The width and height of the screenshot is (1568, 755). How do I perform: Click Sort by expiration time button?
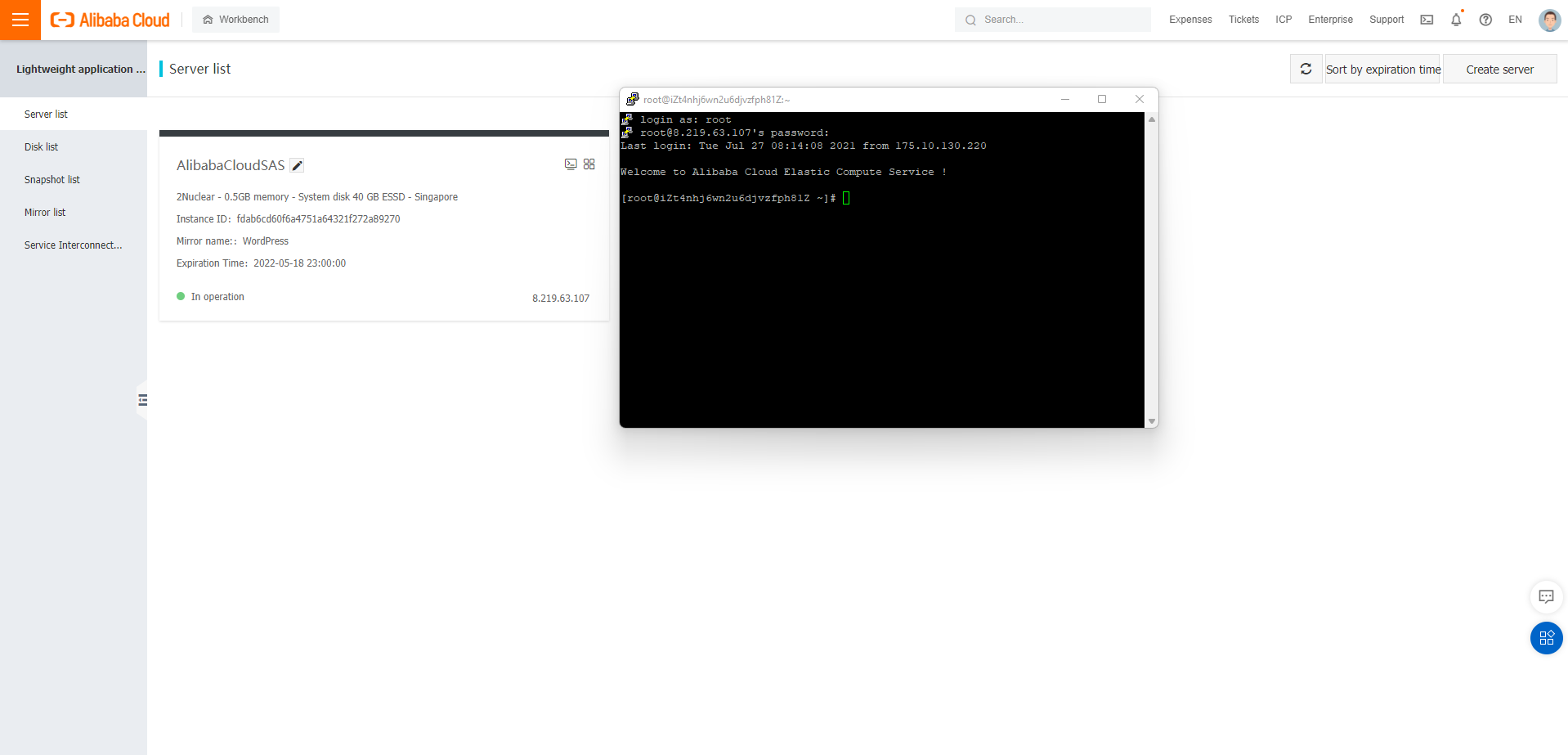pos(1382,69)
